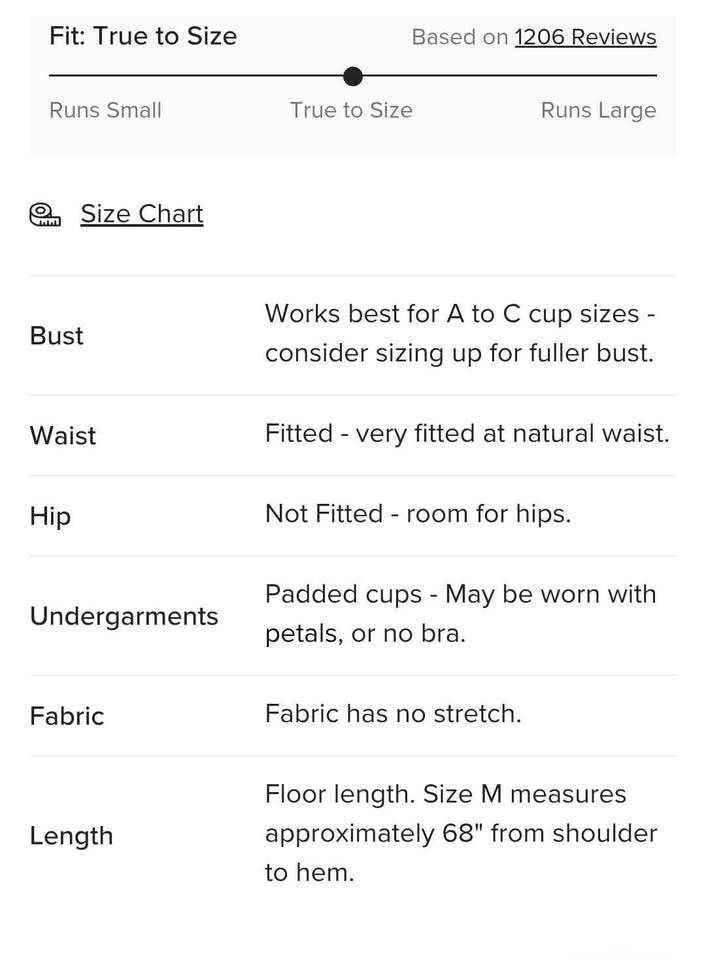Click the Hip row label
The width and height of the screenshot is (706, 960).
pos(50,516)
